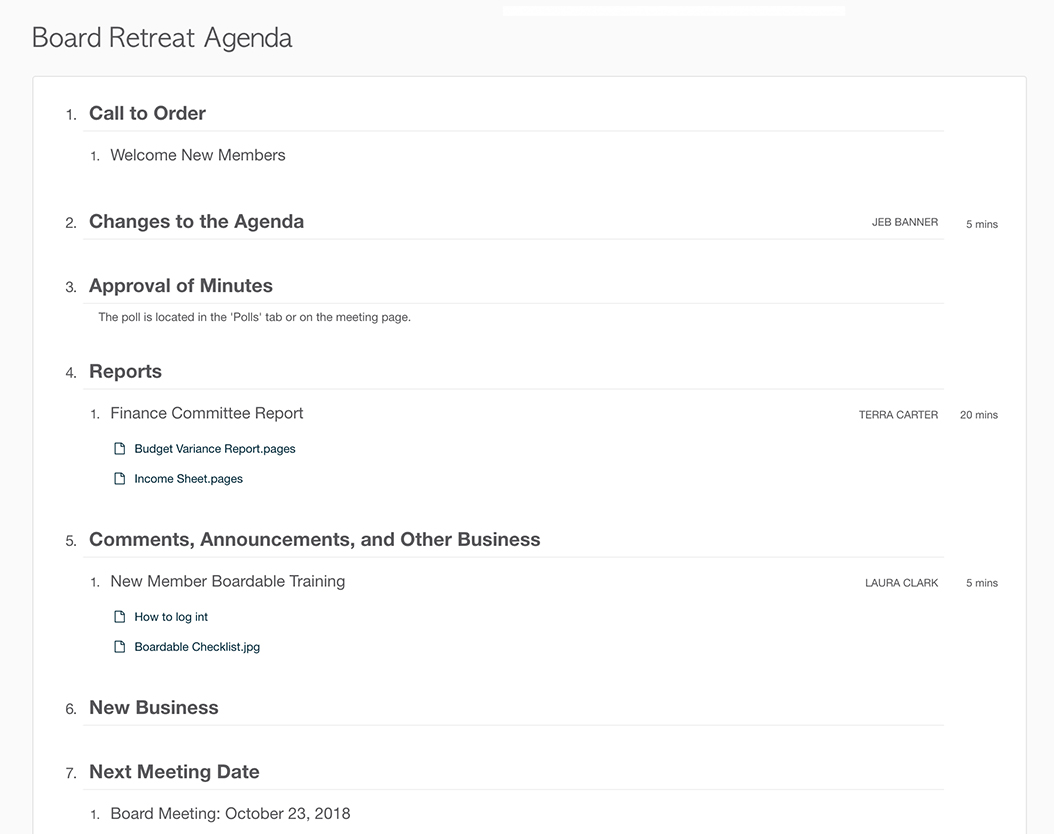1054x834 pixels.
Task: Select the Call to Order heading
Action: pyautogui.click(x=147, y=113)
